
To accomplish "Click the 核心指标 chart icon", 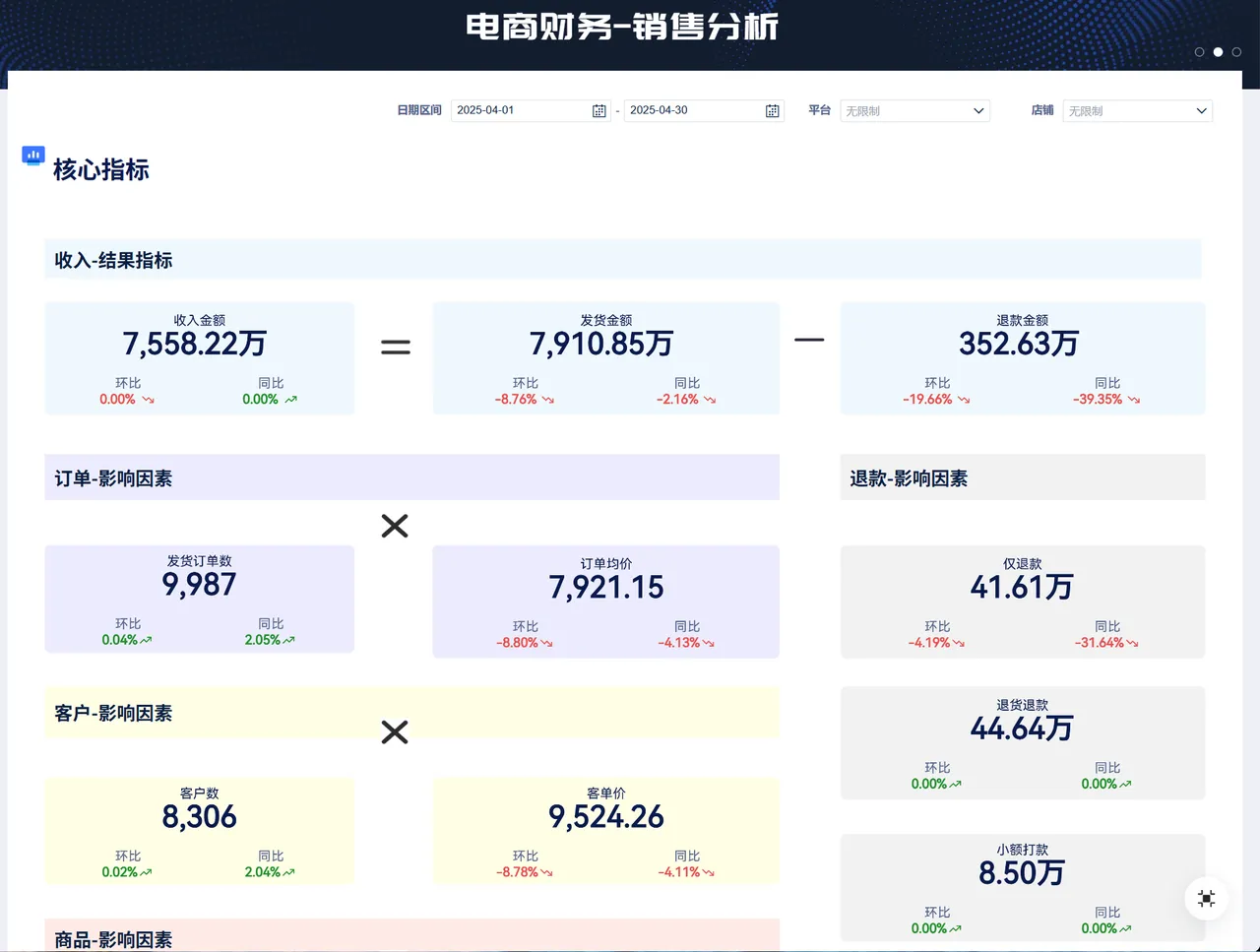I will pyautogui.click(x=33, y=156).
